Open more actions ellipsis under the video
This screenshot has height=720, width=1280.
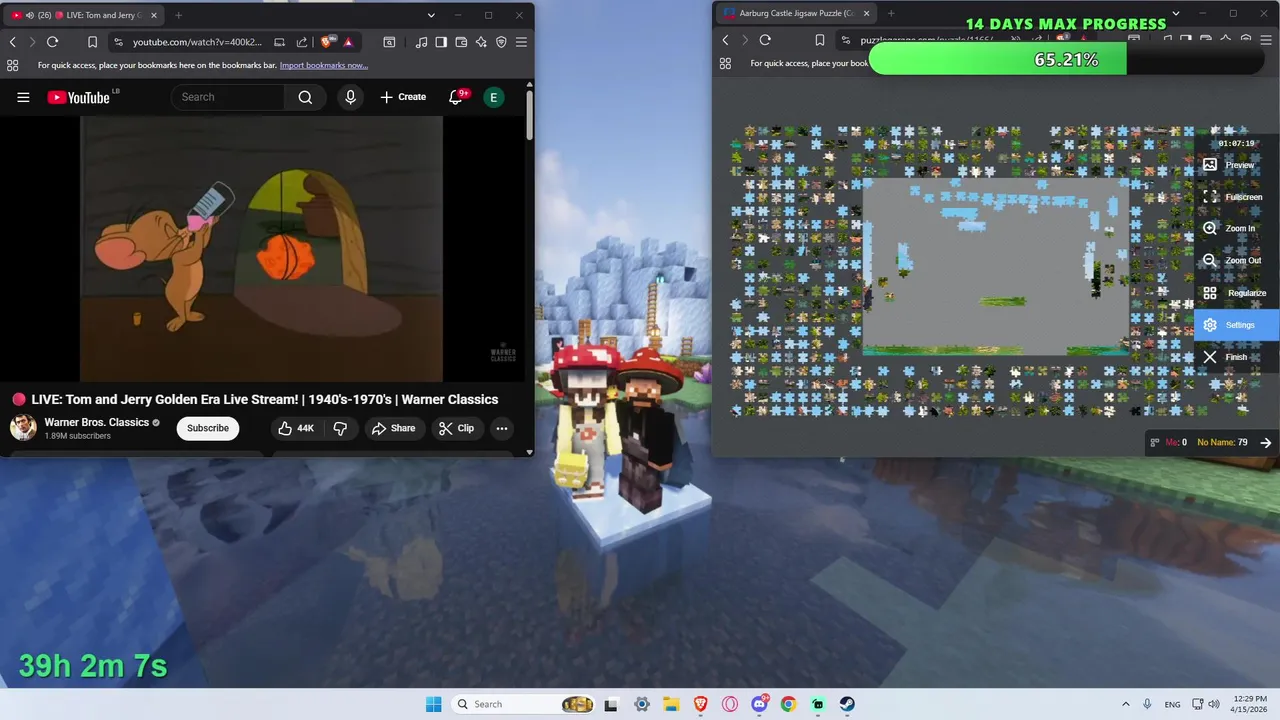coord(502,428)
